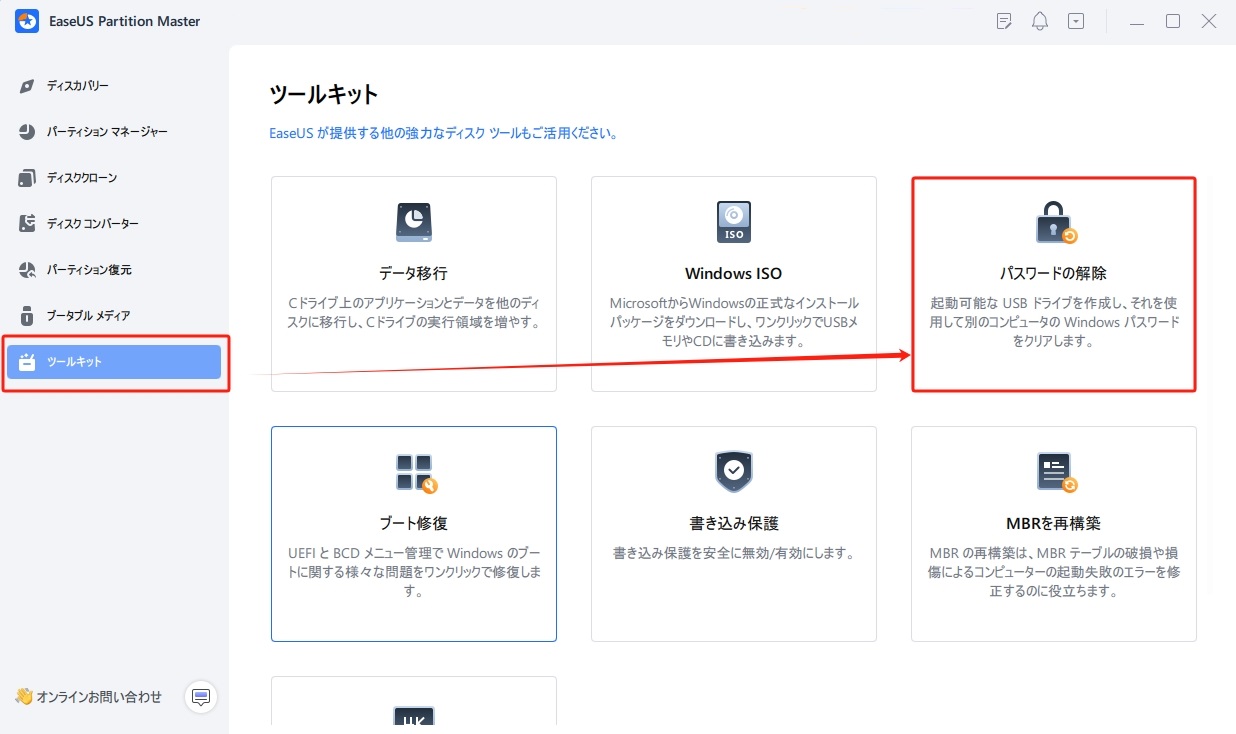Open the 書き込み保護 shield icon
Image resolution: width=1236 pixels, height=734 pixels.
pyautogui.click(x=733, y=471)
